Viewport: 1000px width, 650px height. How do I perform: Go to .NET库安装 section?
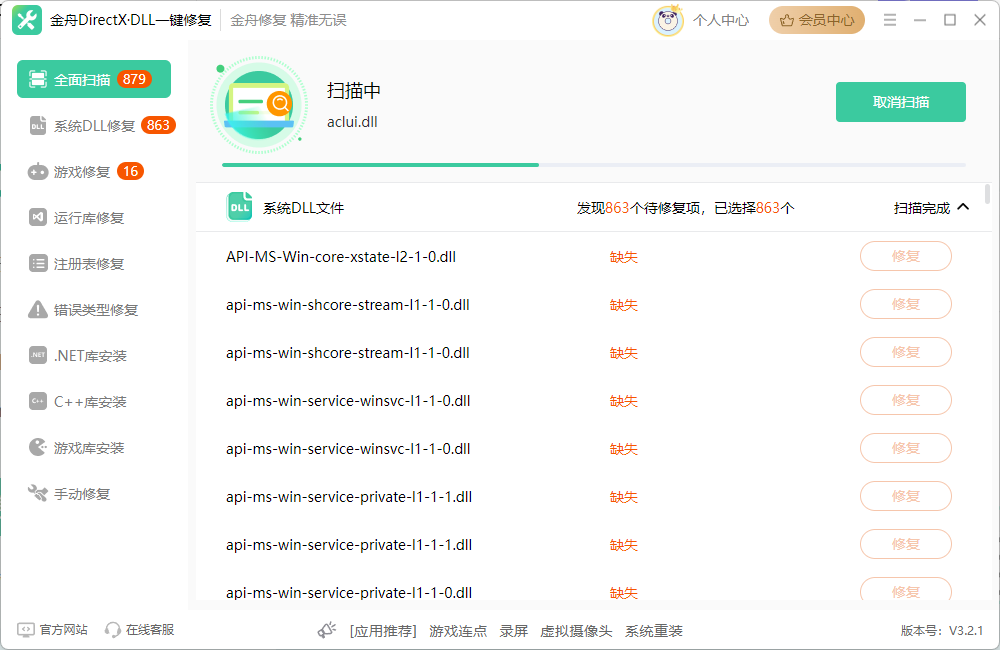click(90, 356)
